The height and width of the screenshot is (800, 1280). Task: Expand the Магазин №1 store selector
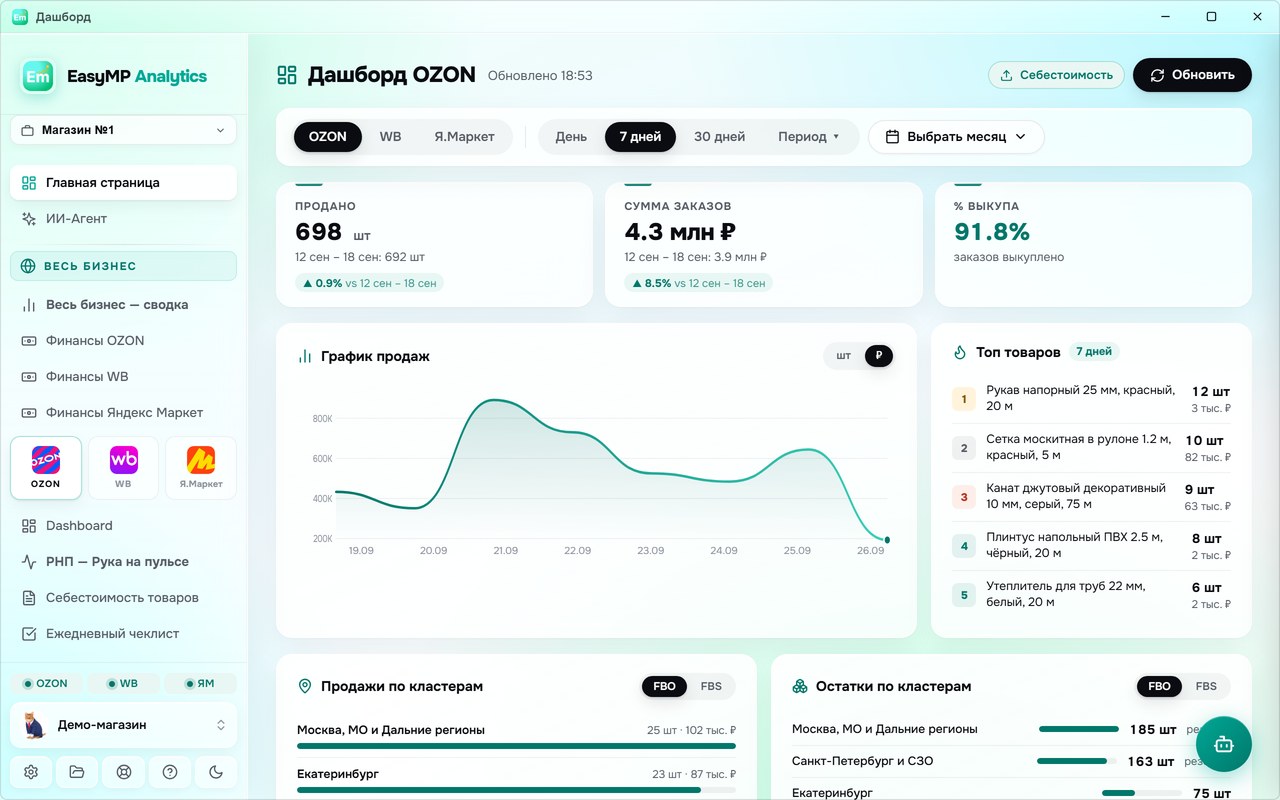tap(124, 130)
